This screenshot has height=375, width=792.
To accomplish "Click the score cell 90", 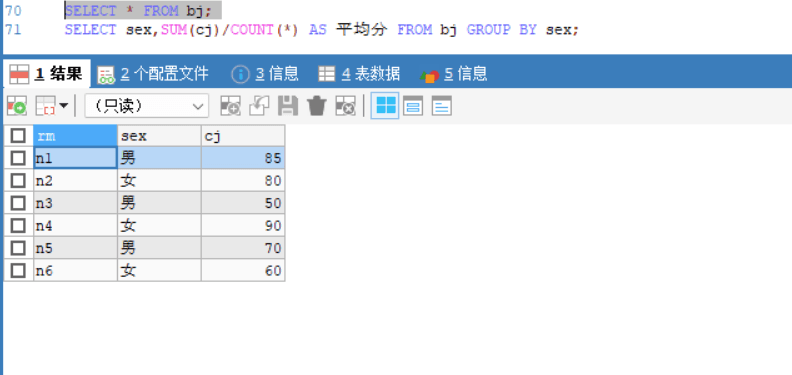I will pyautogui.click(x=243, y=225).
